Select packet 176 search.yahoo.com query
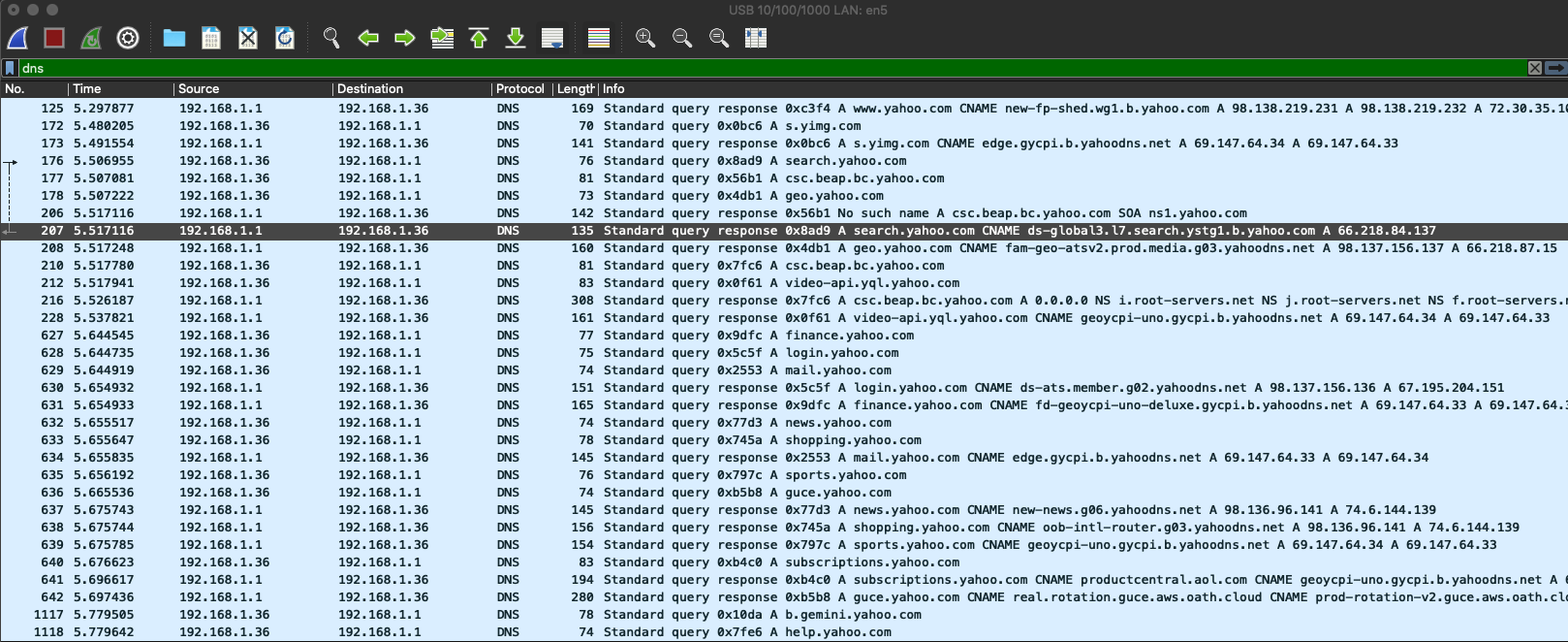Screen dimensions: 1568x642 click(784, 161)
